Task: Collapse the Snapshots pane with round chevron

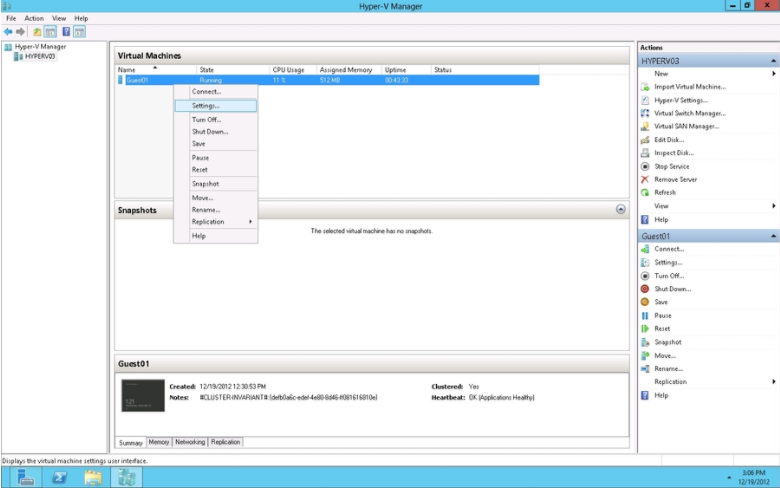Action: (620, 209)
